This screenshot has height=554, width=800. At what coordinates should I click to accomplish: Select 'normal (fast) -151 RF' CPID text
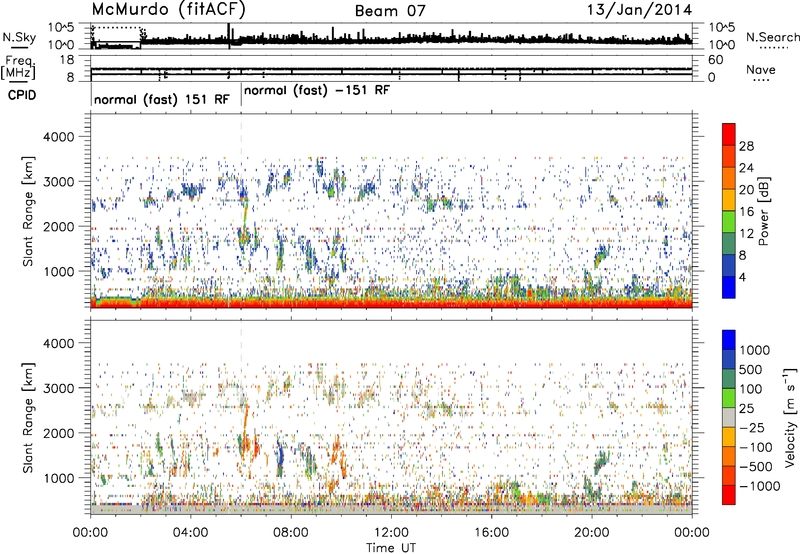[x=317, y=91]
